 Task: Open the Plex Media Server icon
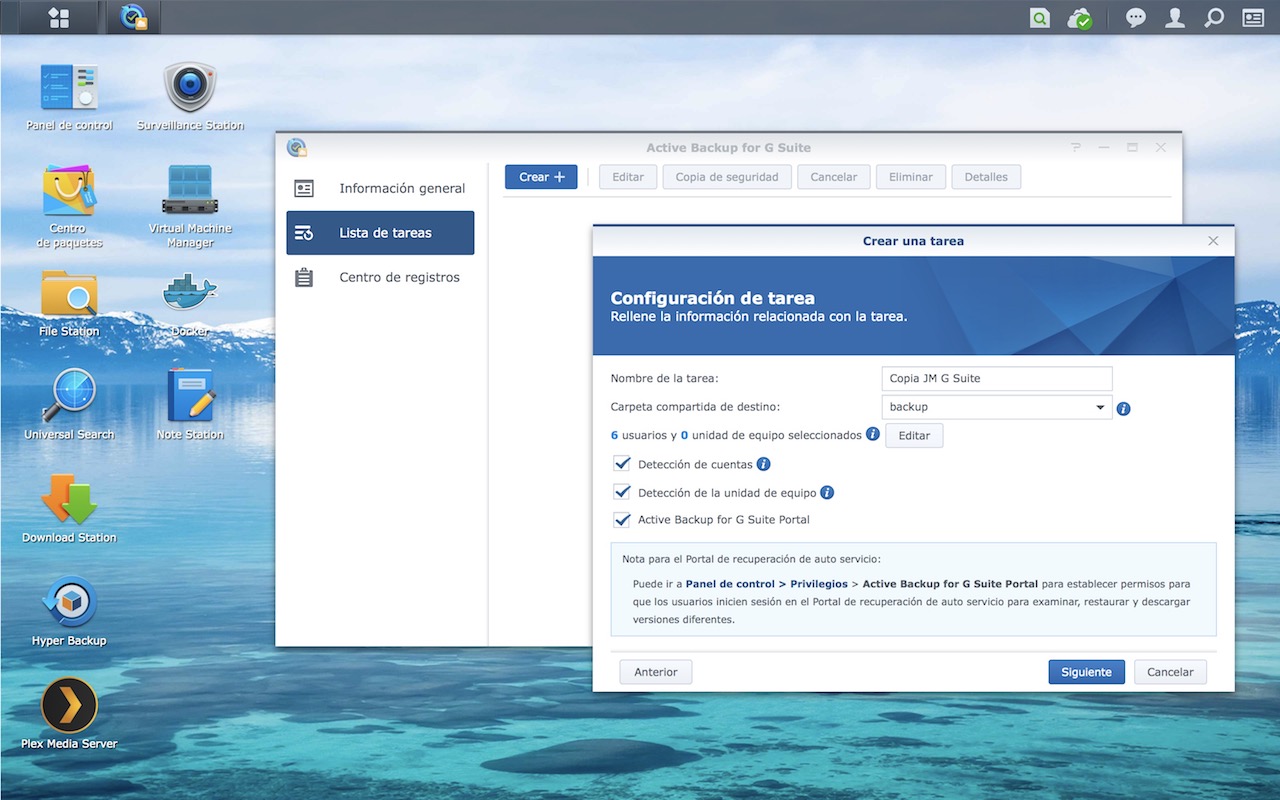coord(69,706)
